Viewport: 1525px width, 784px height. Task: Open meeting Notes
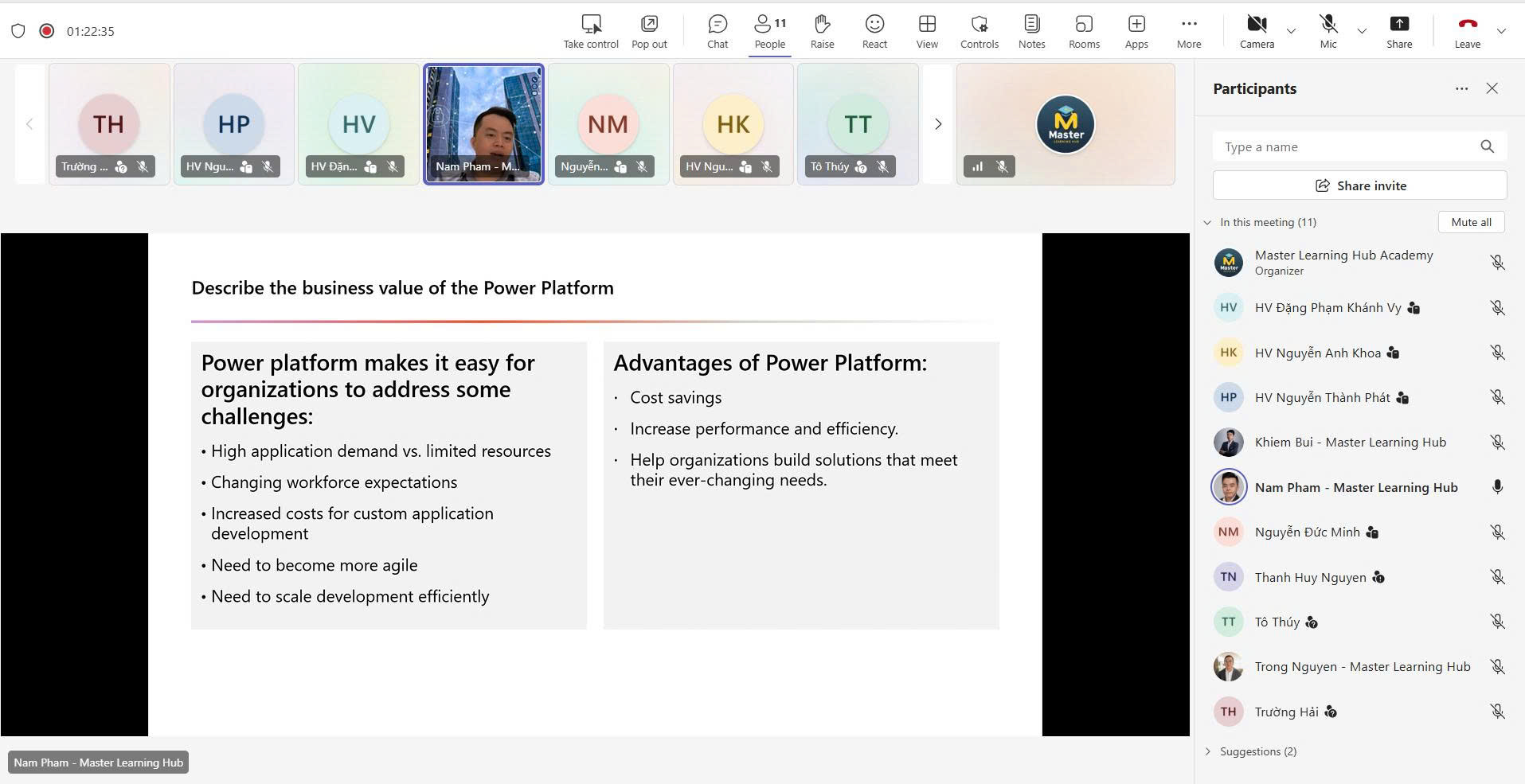(x=1031, y=31)
